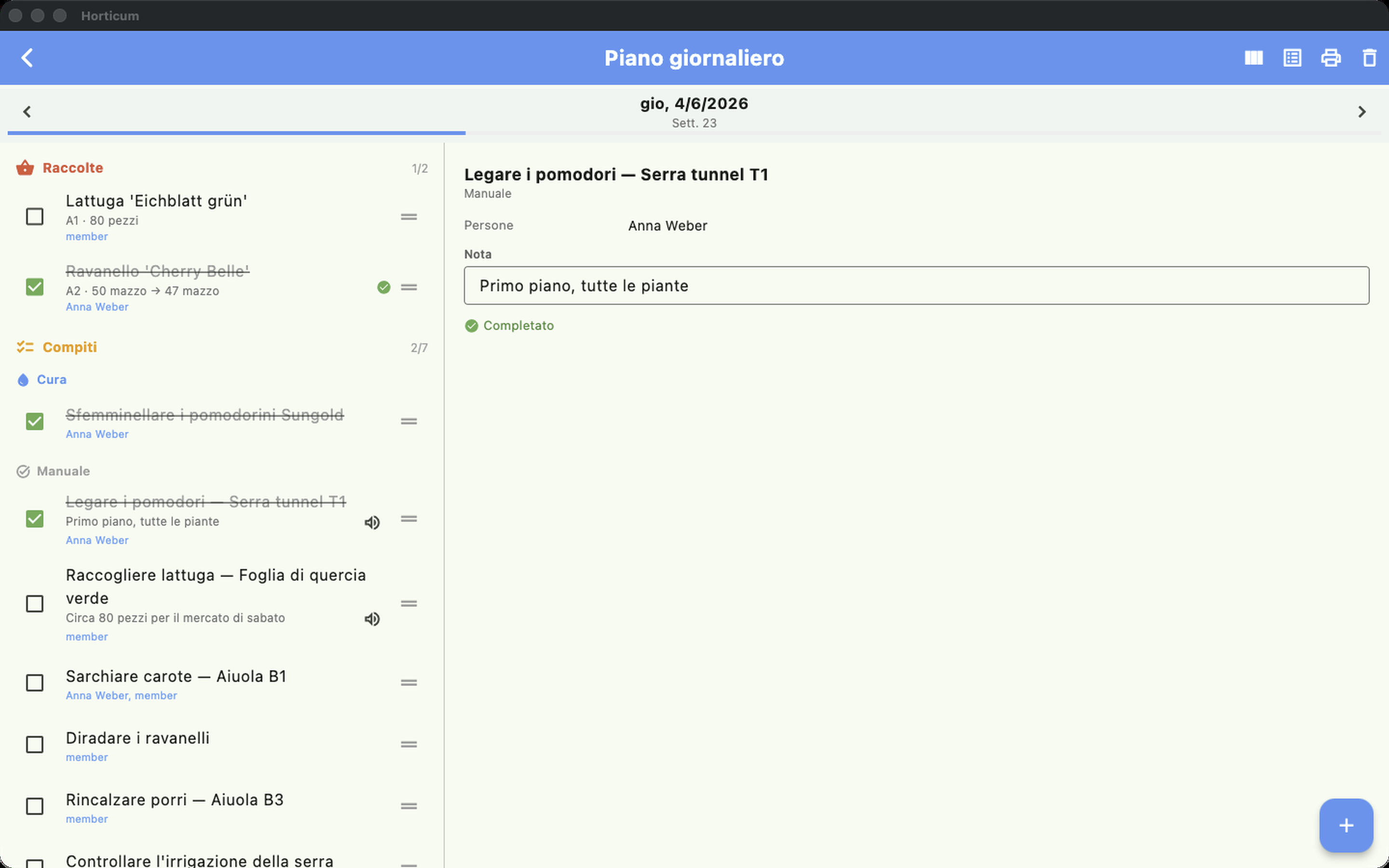Go to the next day
The width and height of the screenshot is (1389, 868).
point(1362,111)
